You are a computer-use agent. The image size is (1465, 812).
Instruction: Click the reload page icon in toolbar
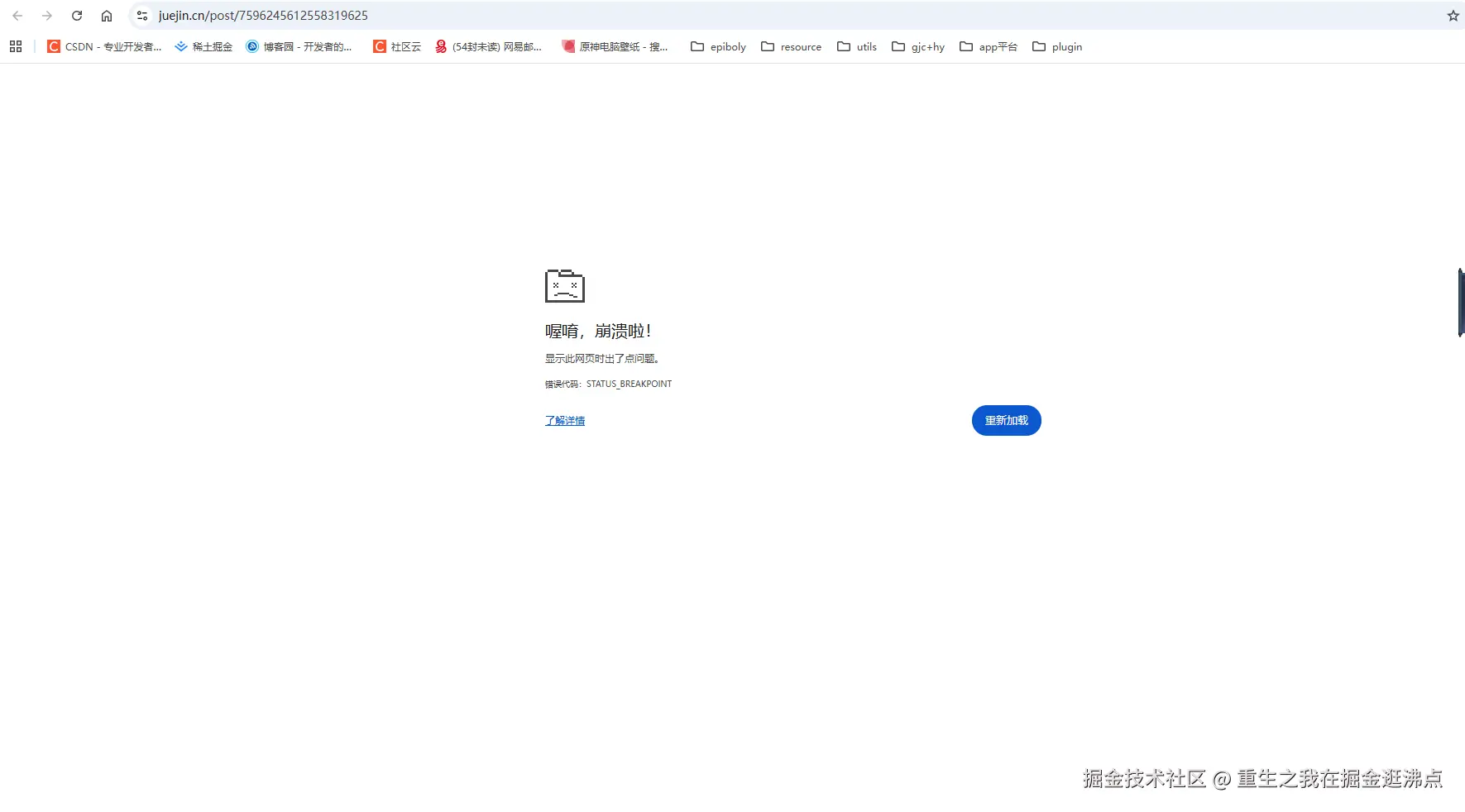tap(77, 15)
